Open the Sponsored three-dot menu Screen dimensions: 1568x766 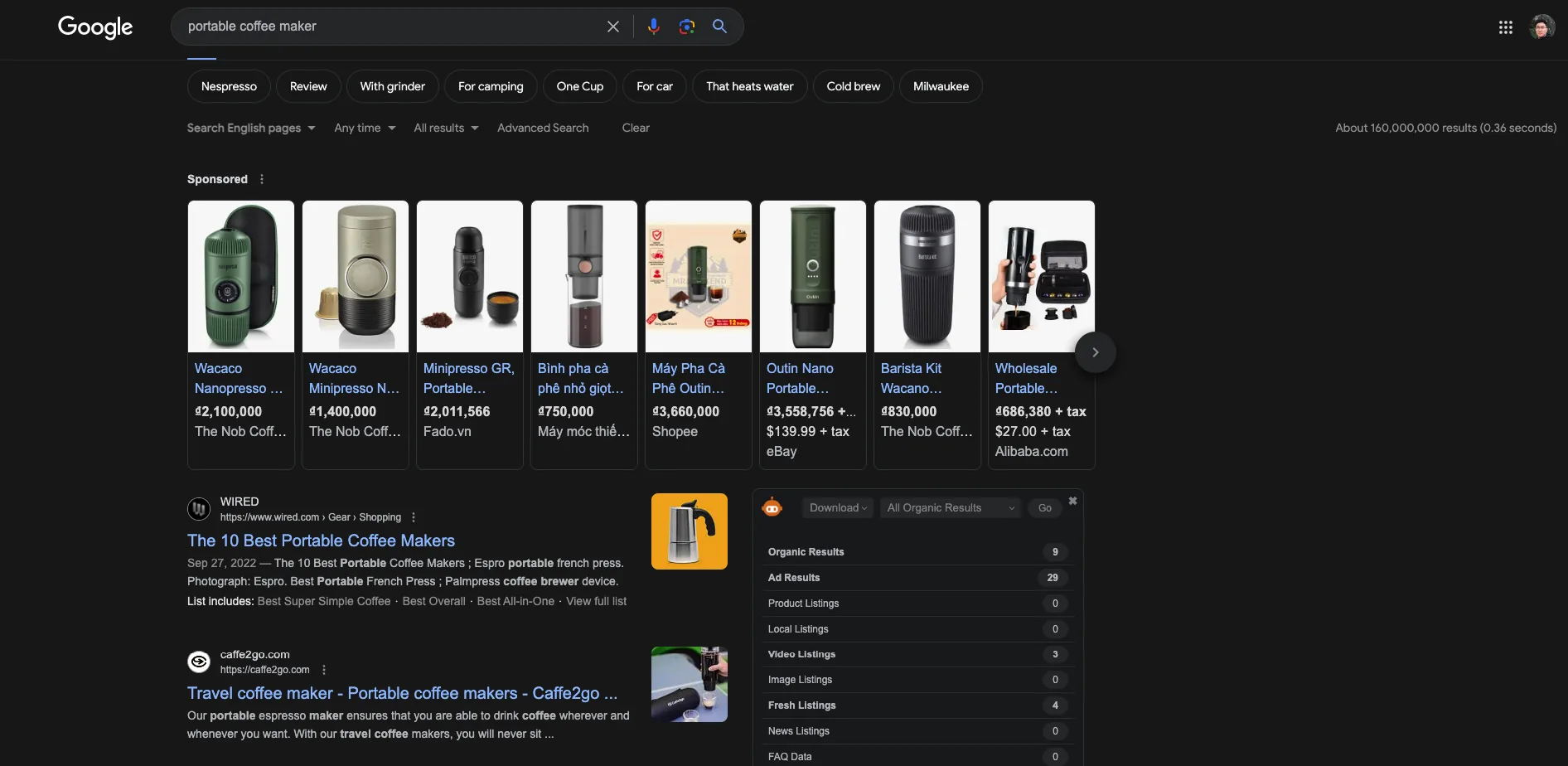pos(262,179)
